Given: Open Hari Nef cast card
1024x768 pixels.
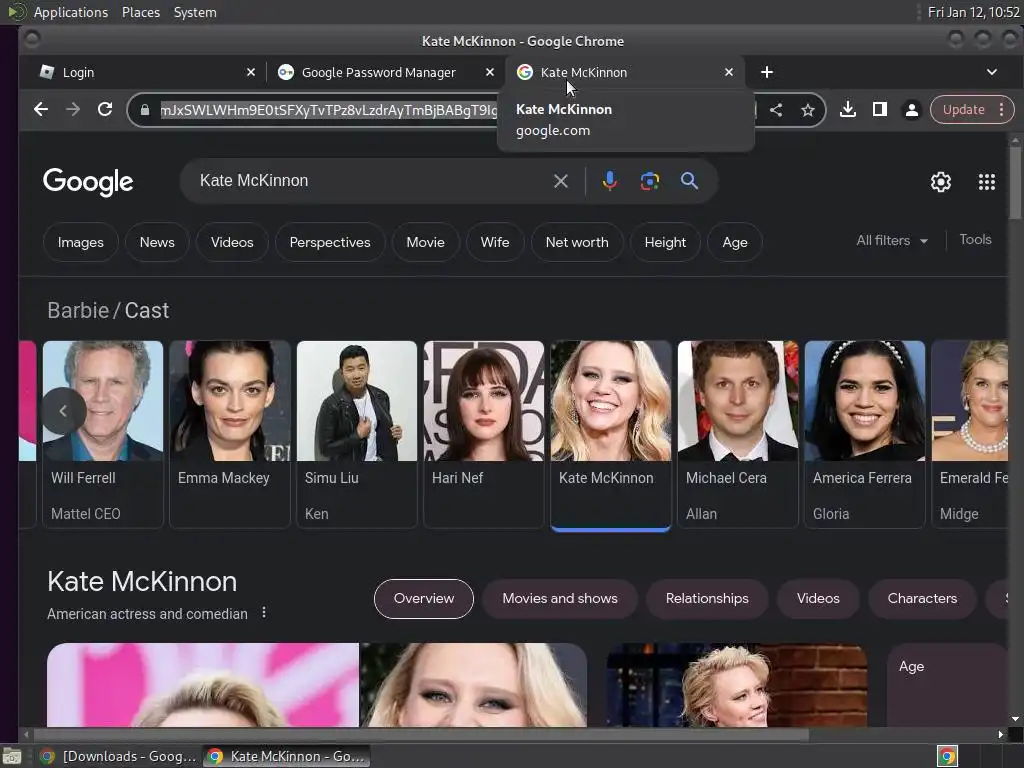Looking at the screenshot, I should 483,434.
